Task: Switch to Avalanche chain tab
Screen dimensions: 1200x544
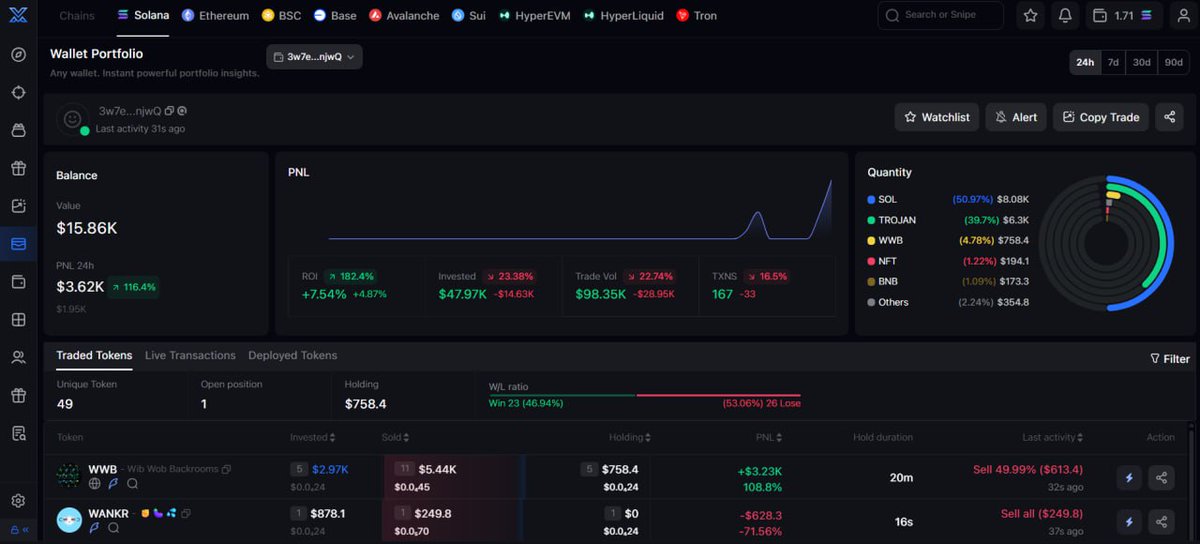Action: [404, 16]
